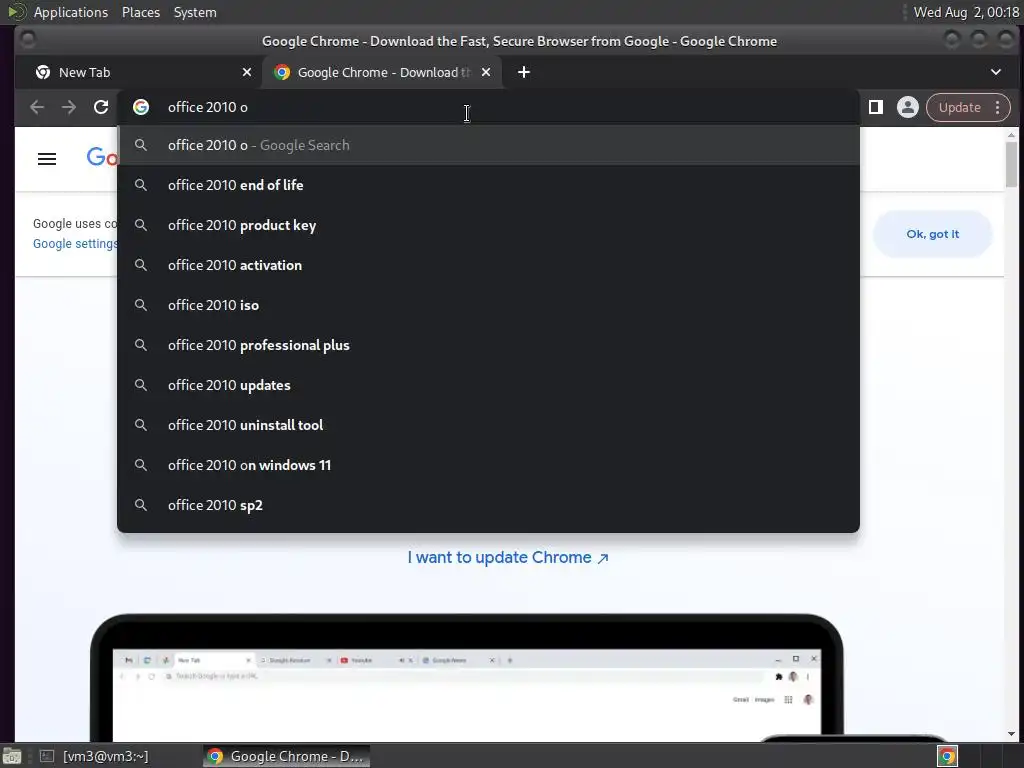Select suggestion 'office 2010 end of life'
Viewport: 1024px width, 768px height.
488,185
